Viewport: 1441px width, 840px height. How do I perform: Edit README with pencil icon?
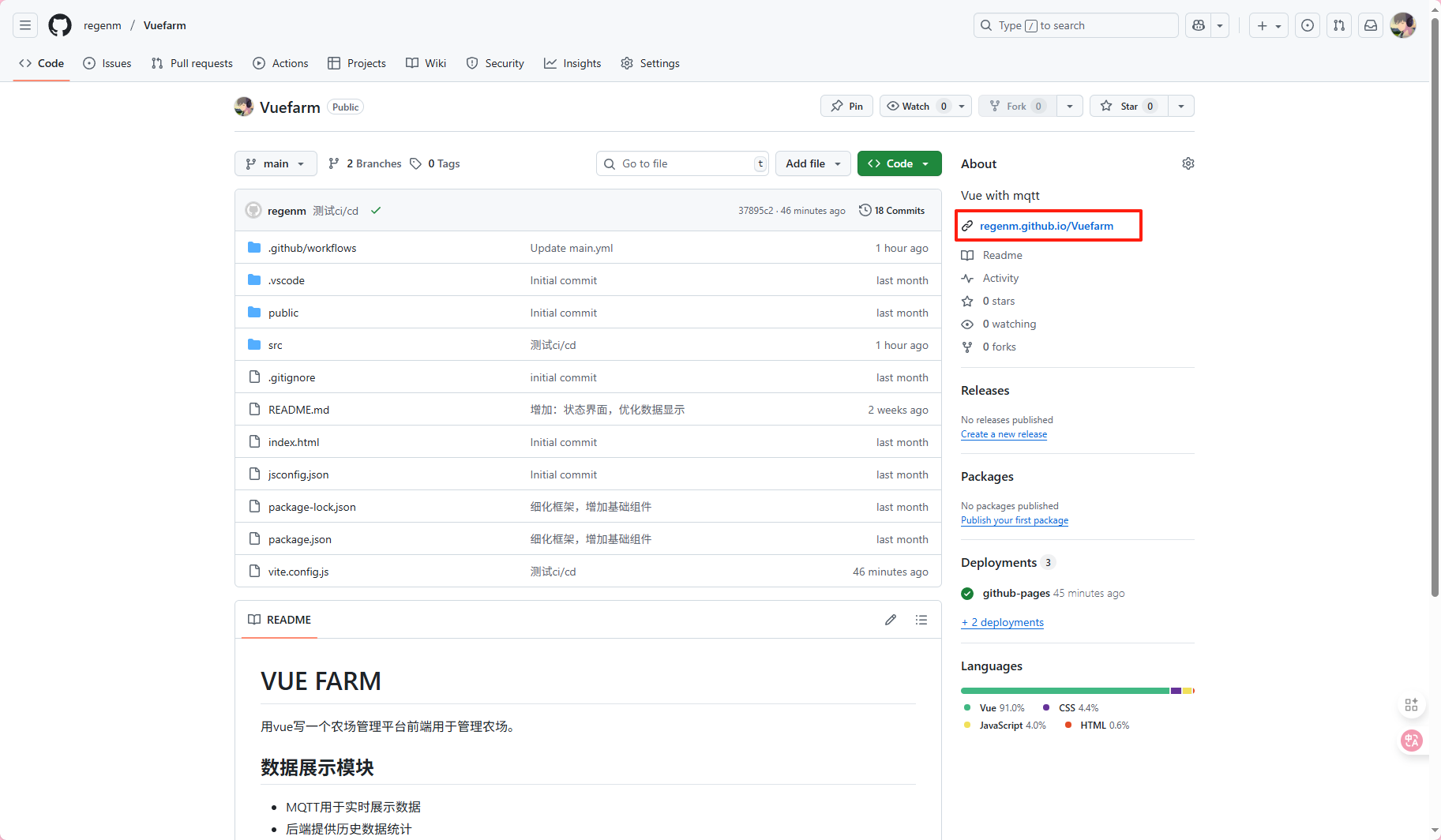[891, 620]
